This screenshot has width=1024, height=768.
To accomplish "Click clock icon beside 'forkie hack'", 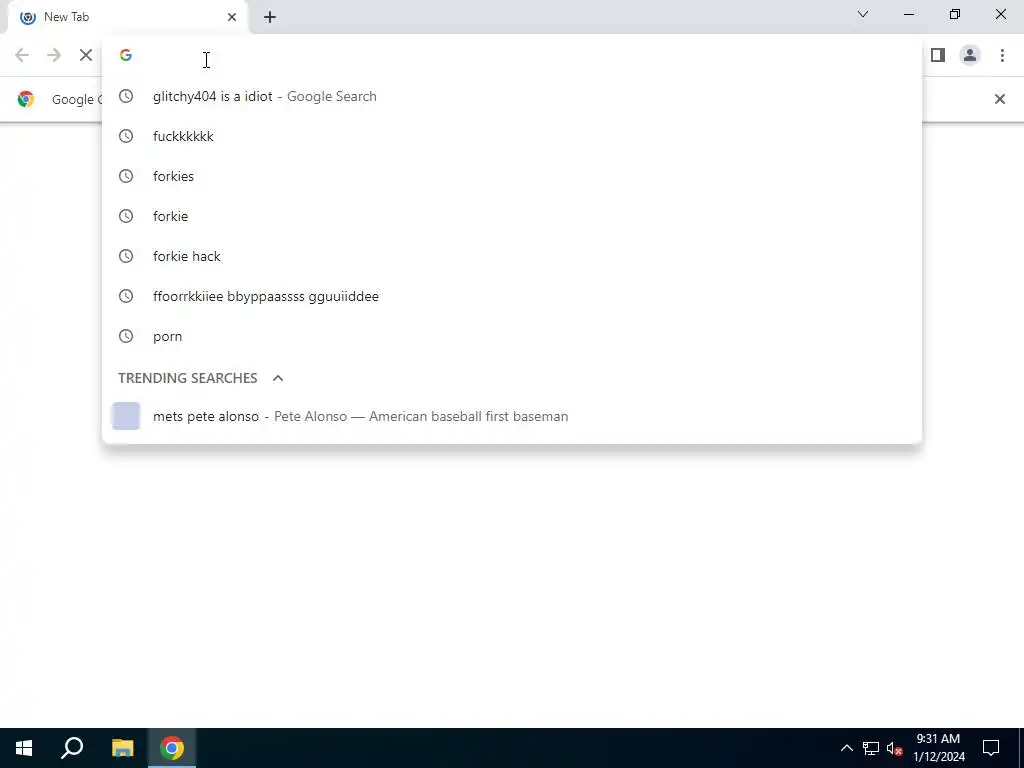I will pos(126,256).
